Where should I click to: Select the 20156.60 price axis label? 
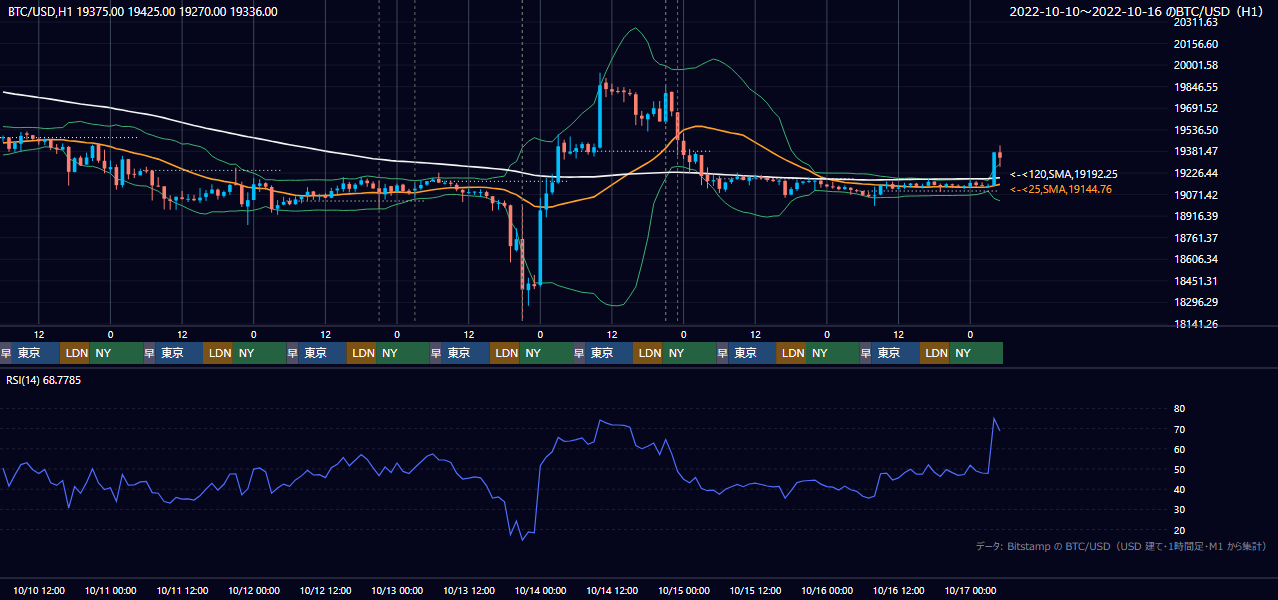1195,44
